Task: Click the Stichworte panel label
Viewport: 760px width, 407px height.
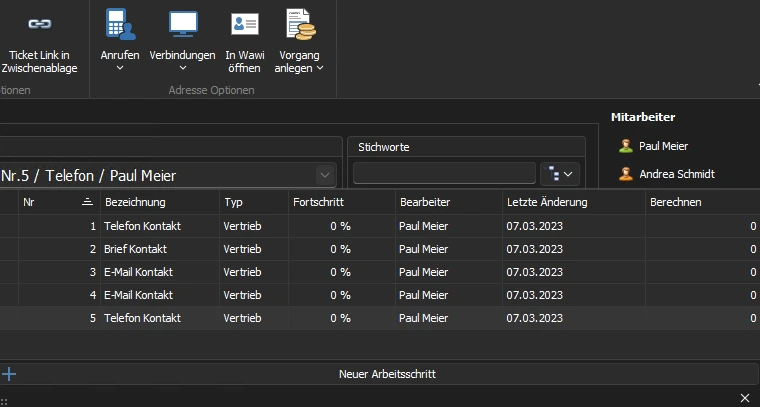Action: coord(383,147)
